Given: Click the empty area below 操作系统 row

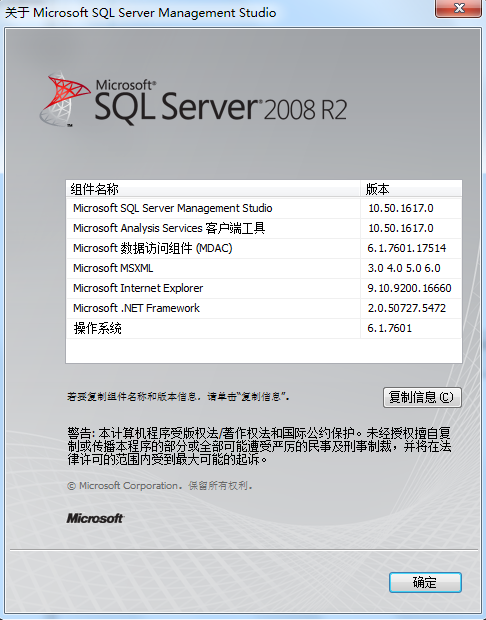Looking at the screenshot, I should 264,351.
